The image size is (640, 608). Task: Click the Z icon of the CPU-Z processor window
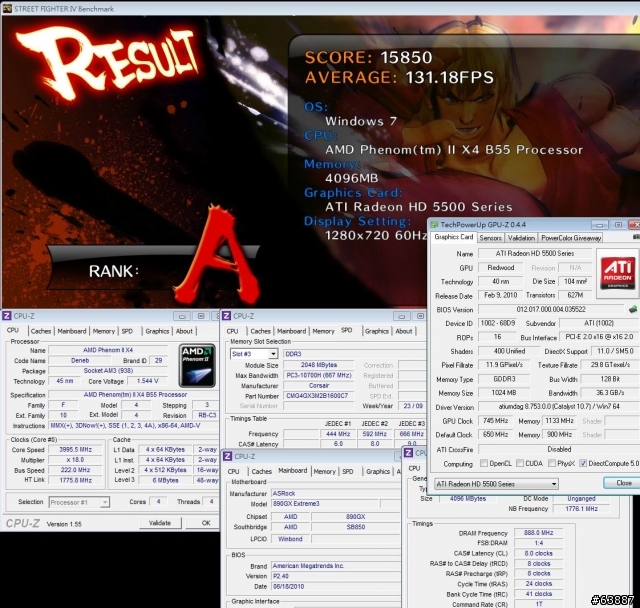coord(7,316)
